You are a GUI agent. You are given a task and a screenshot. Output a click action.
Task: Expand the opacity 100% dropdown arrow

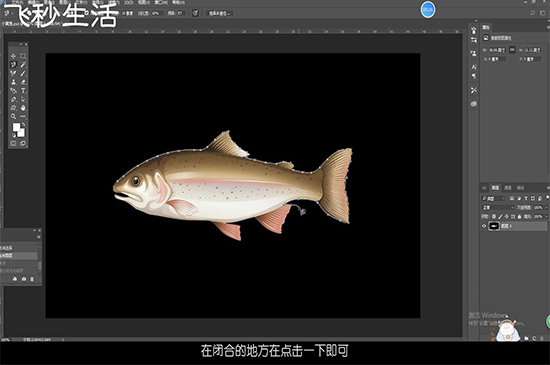click(x=546, y=208)
